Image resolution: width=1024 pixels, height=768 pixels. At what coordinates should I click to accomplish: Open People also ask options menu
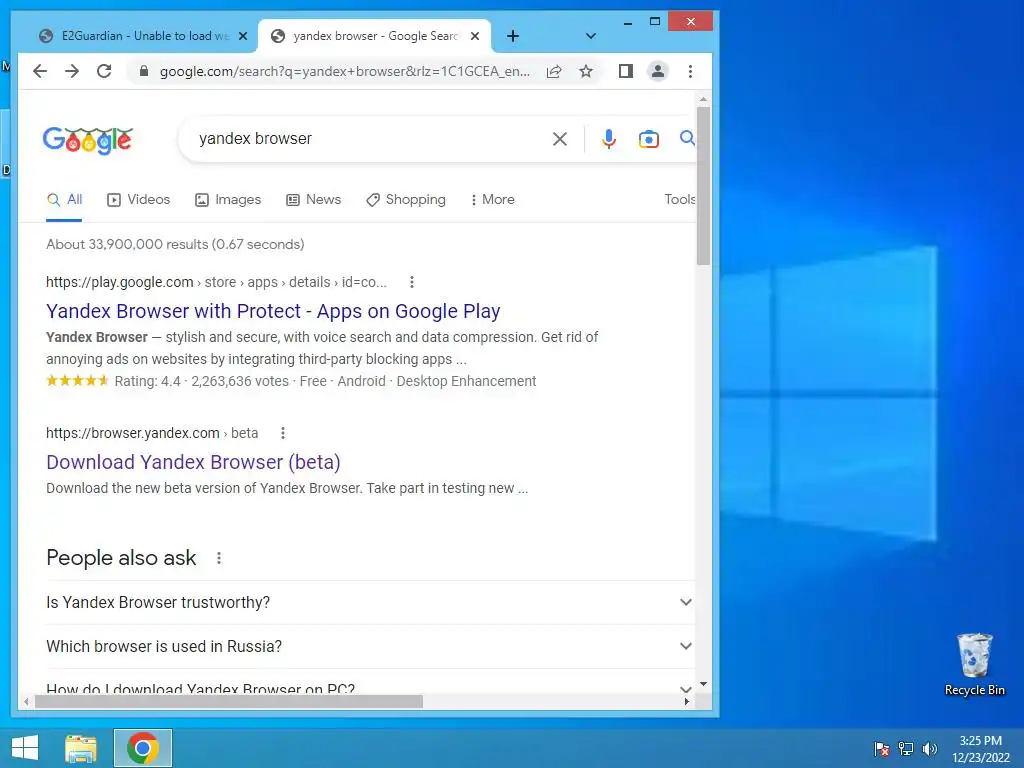tap(219, 558)
